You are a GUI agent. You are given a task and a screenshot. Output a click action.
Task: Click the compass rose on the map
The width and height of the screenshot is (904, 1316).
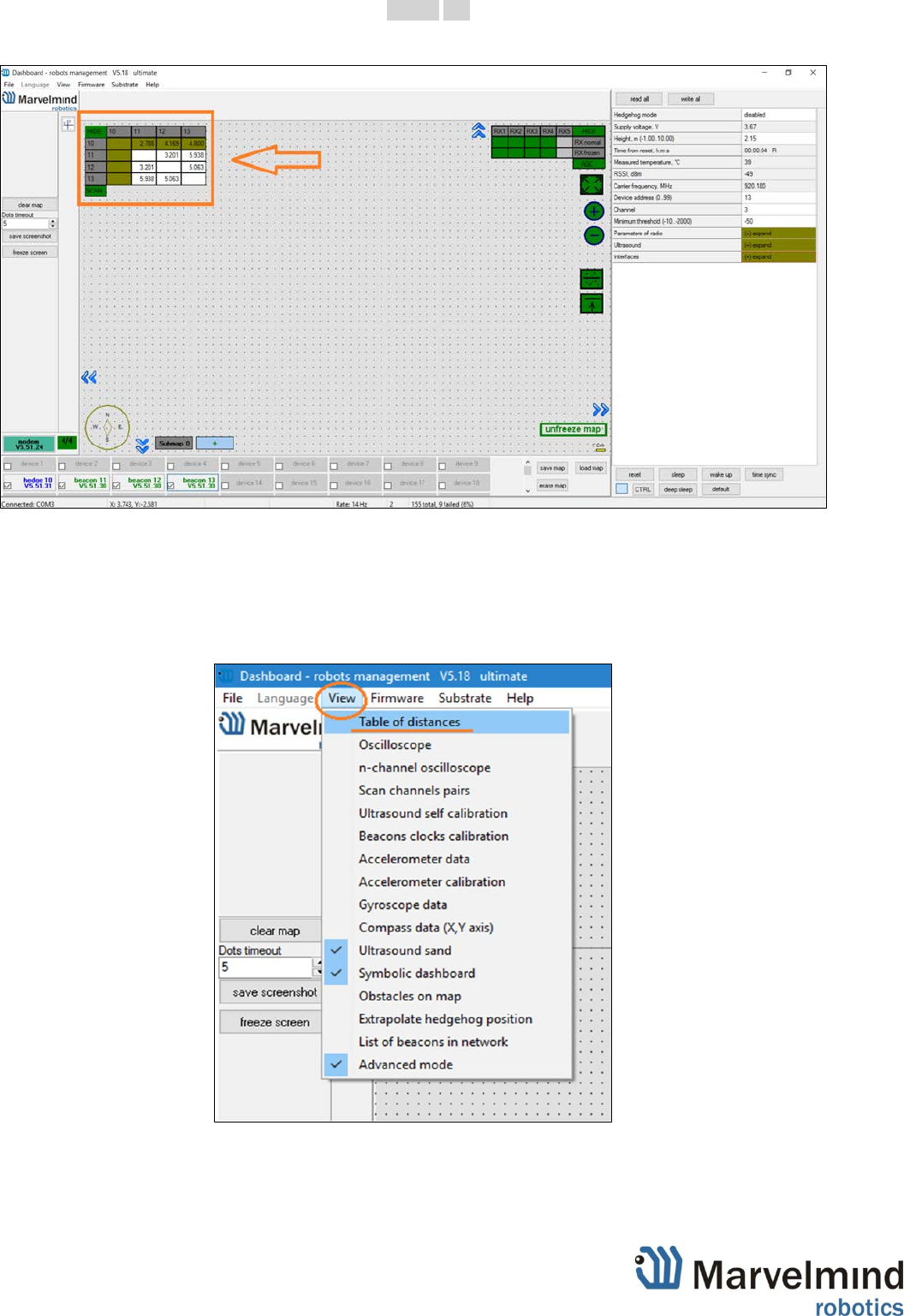(107, 426)
